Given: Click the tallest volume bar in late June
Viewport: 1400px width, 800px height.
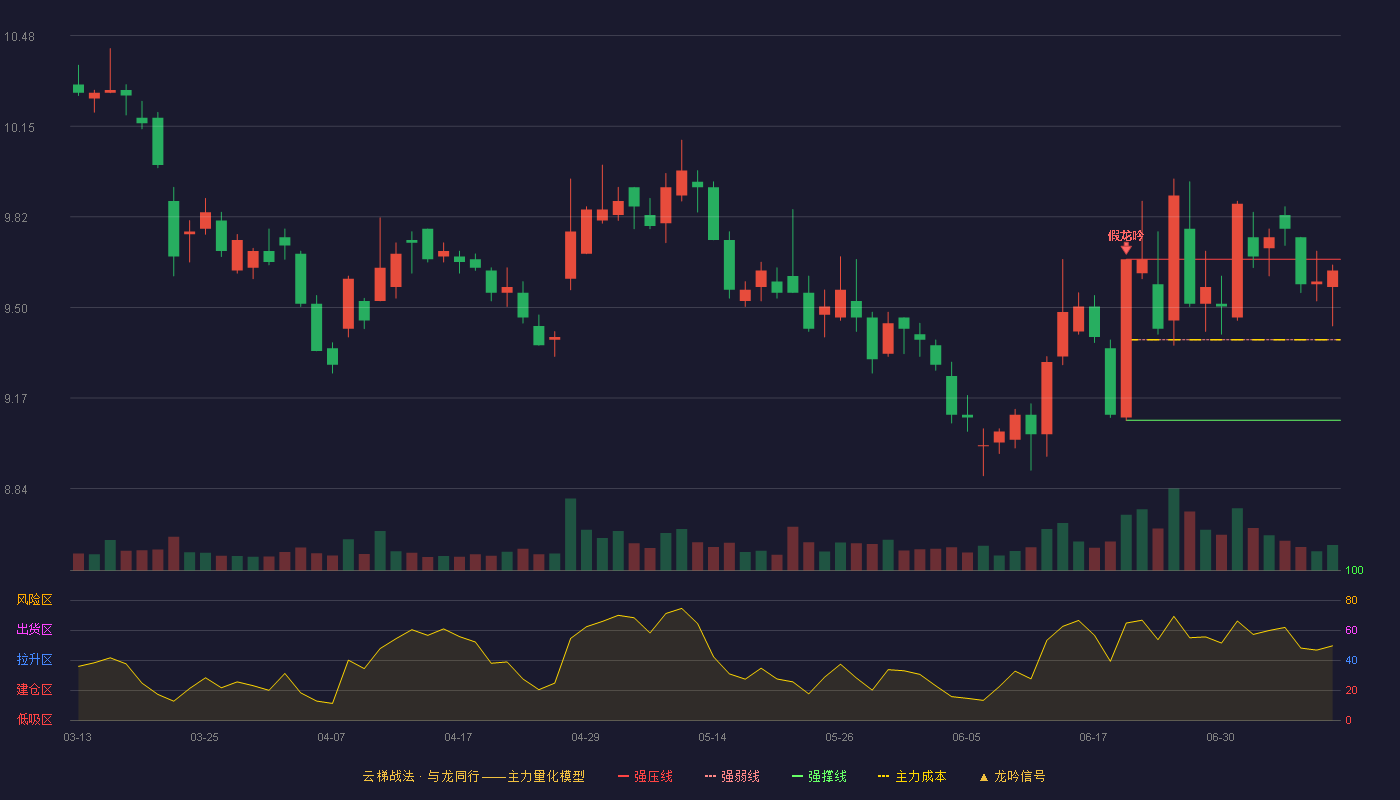Looking at the screenshot, I should click(1174, 529).
